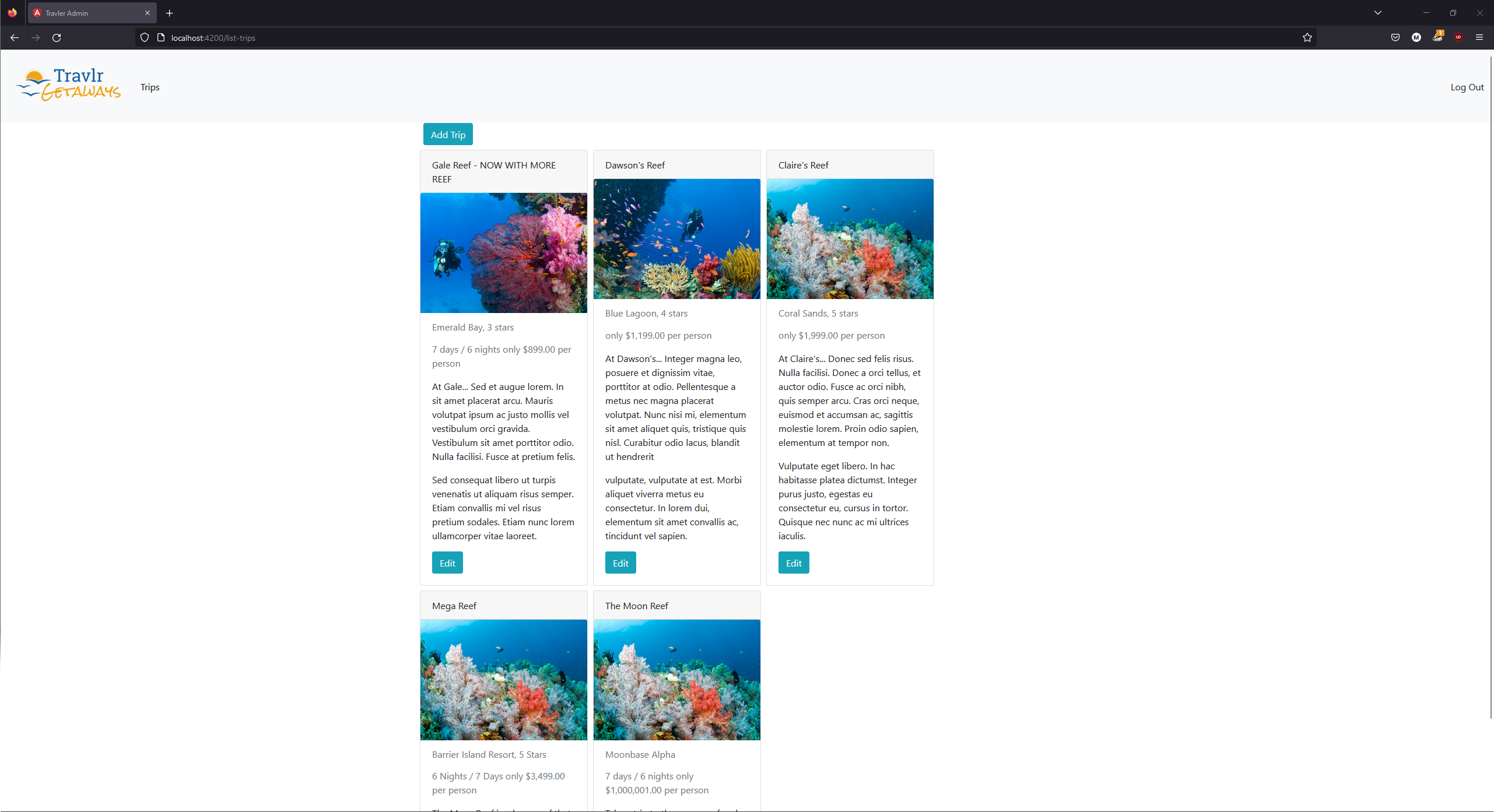Click the Travlr Getaways logo
Screen dimensions: 1494x812
click(x=69, y=85)
